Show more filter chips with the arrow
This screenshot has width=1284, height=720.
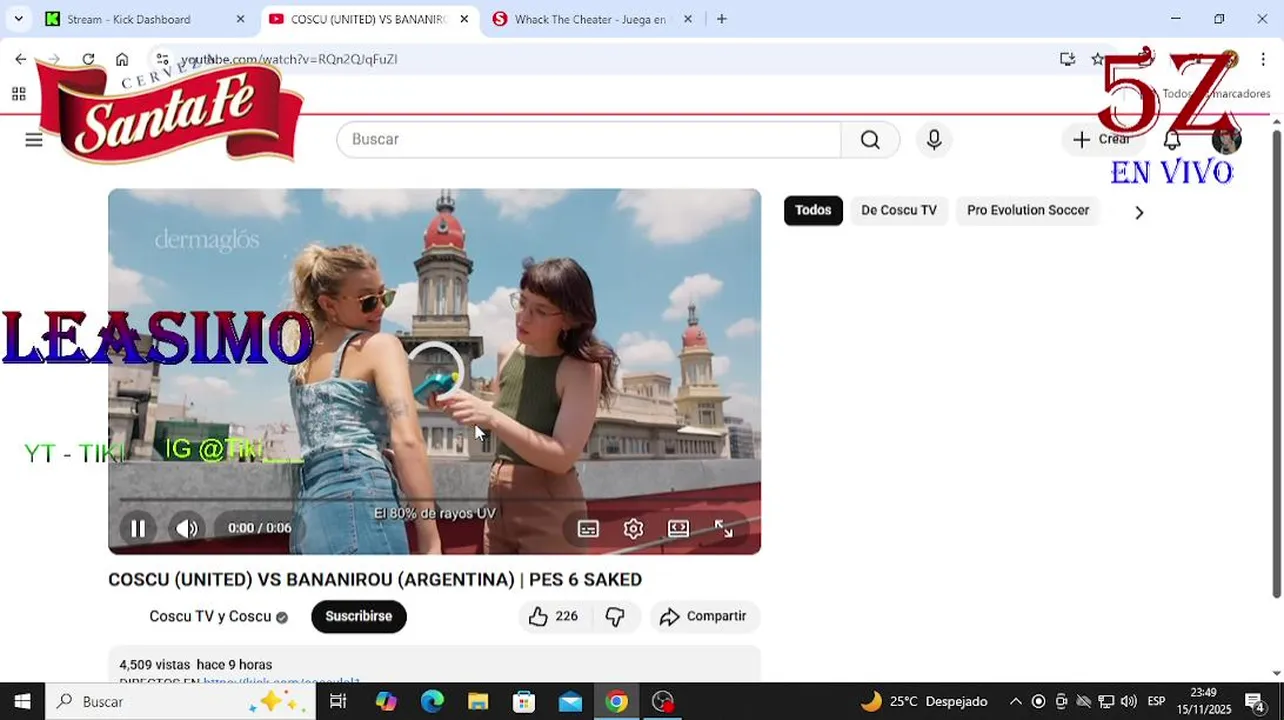(1138, 212)
